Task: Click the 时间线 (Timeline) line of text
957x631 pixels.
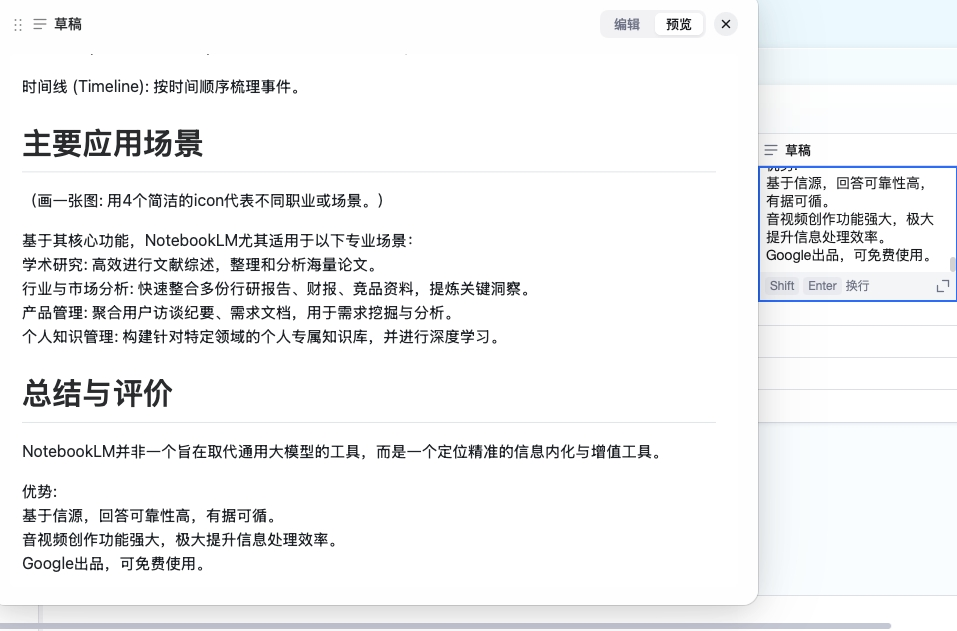Action: (x=162, y=87)
